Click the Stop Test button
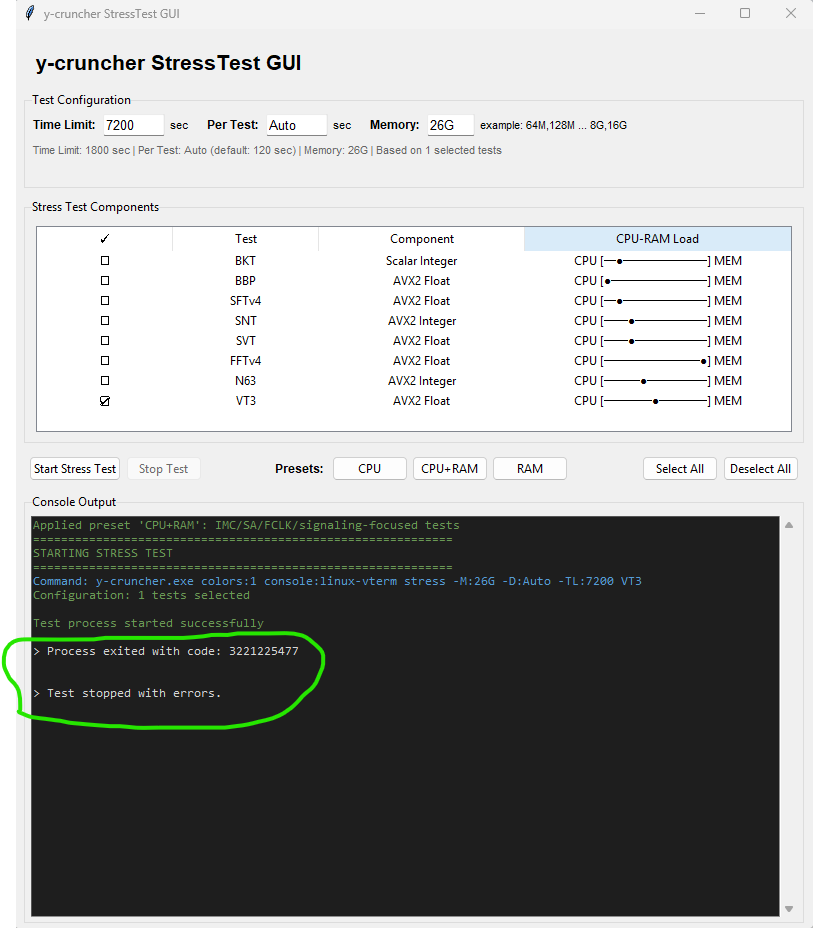Image resolution: width=813 pixels, height=928 pixels. (163, 469)
